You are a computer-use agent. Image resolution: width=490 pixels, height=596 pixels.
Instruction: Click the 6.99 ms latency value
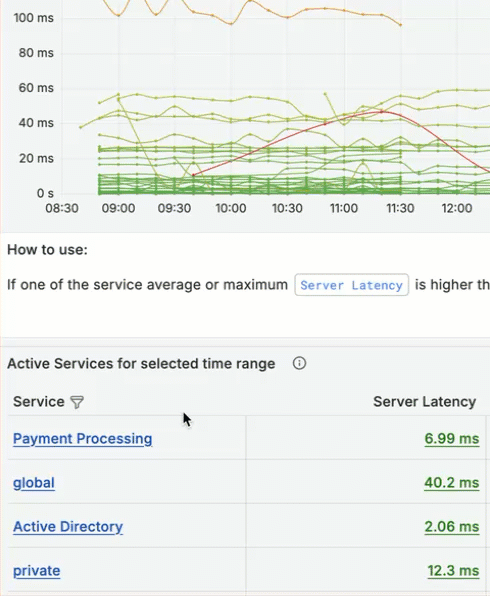(452, 439)
